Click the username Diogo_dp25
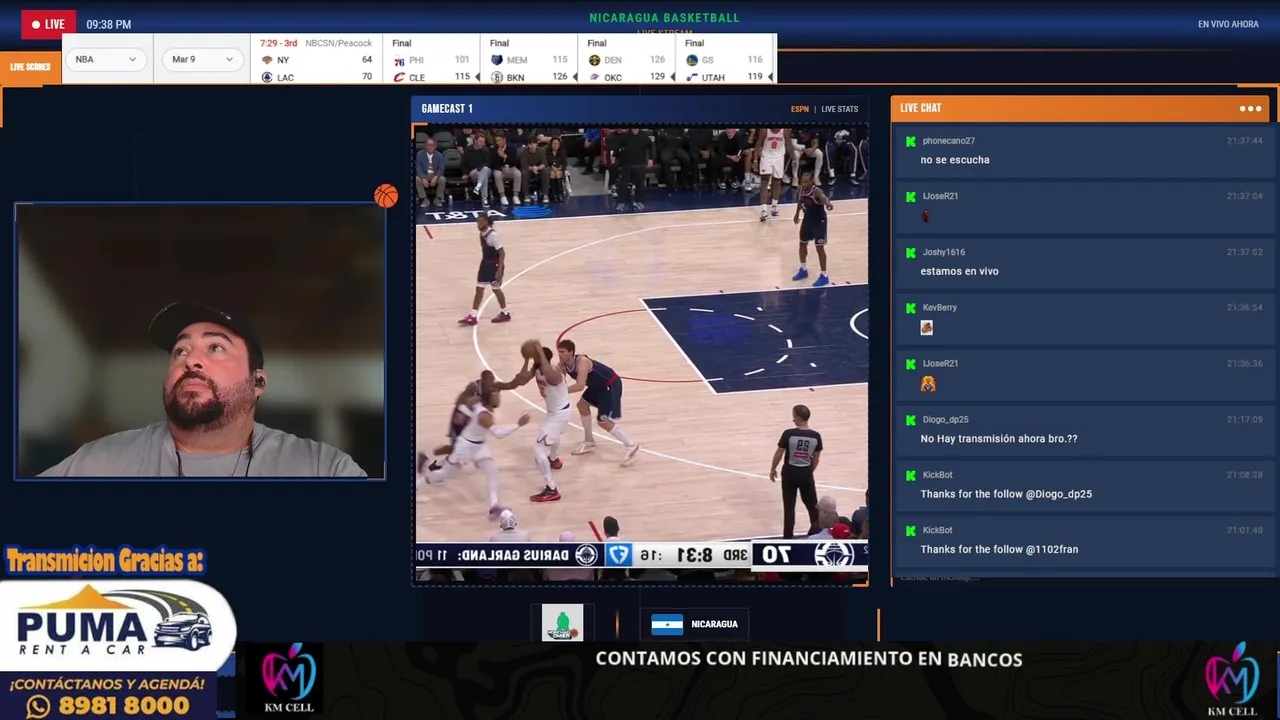The width and height of the screenshot is (1280, 720). tap(945, 419)
